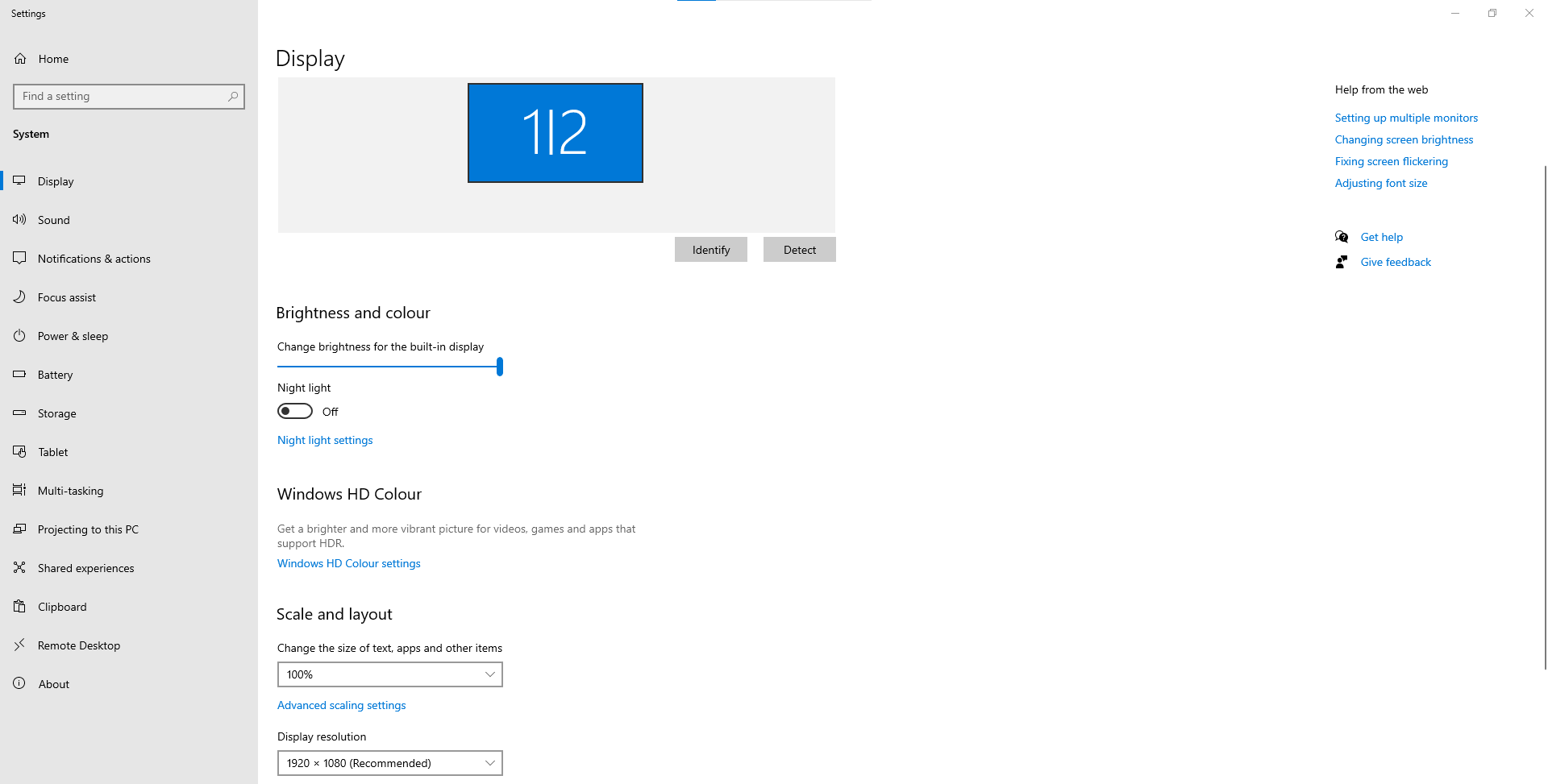This screenshot has width=1548, height=784.
Task: Toggle the Night light switch
Action: [295, 412]
